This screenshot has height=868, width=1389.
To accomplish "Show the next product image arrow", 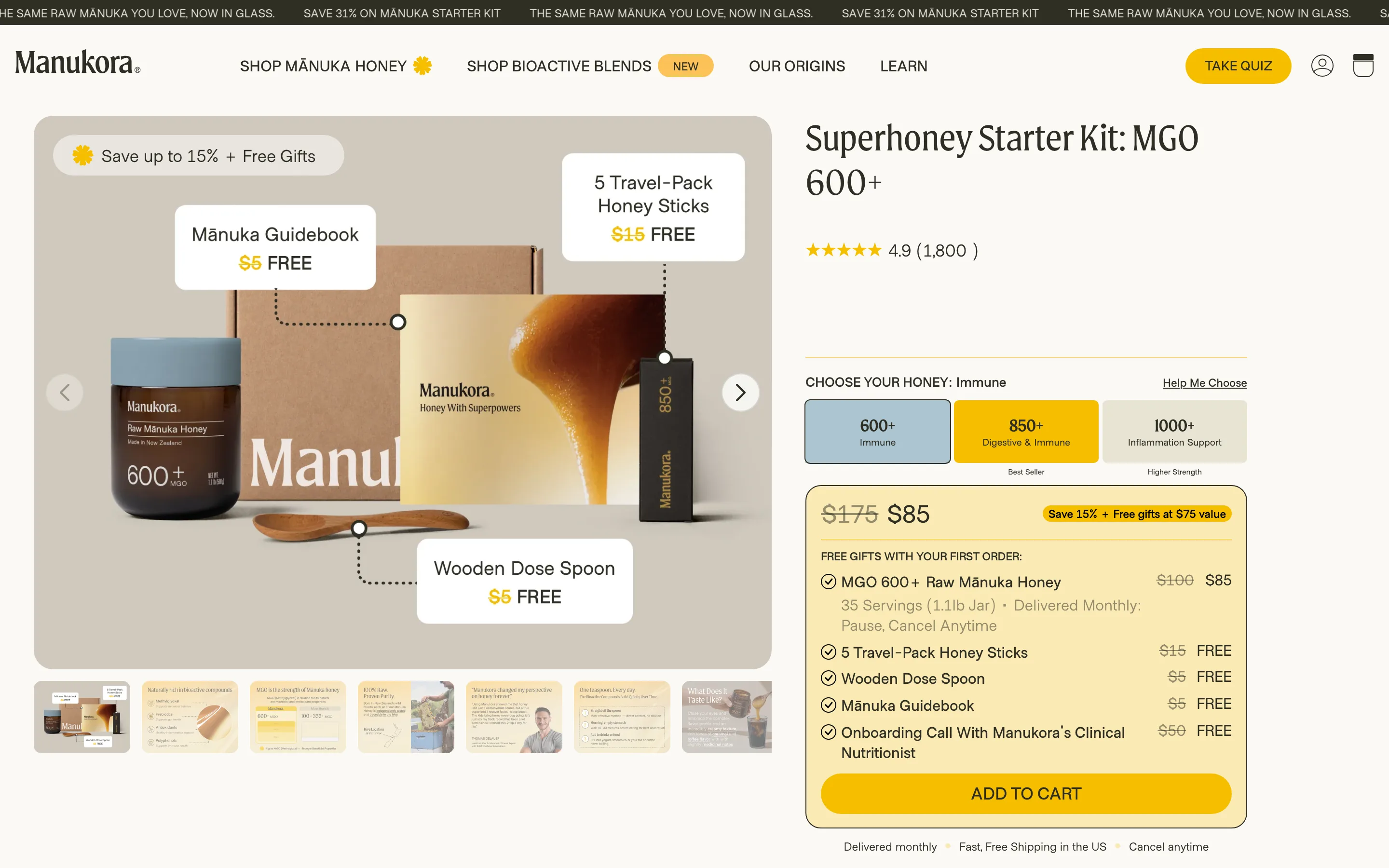I will (740, 393).
